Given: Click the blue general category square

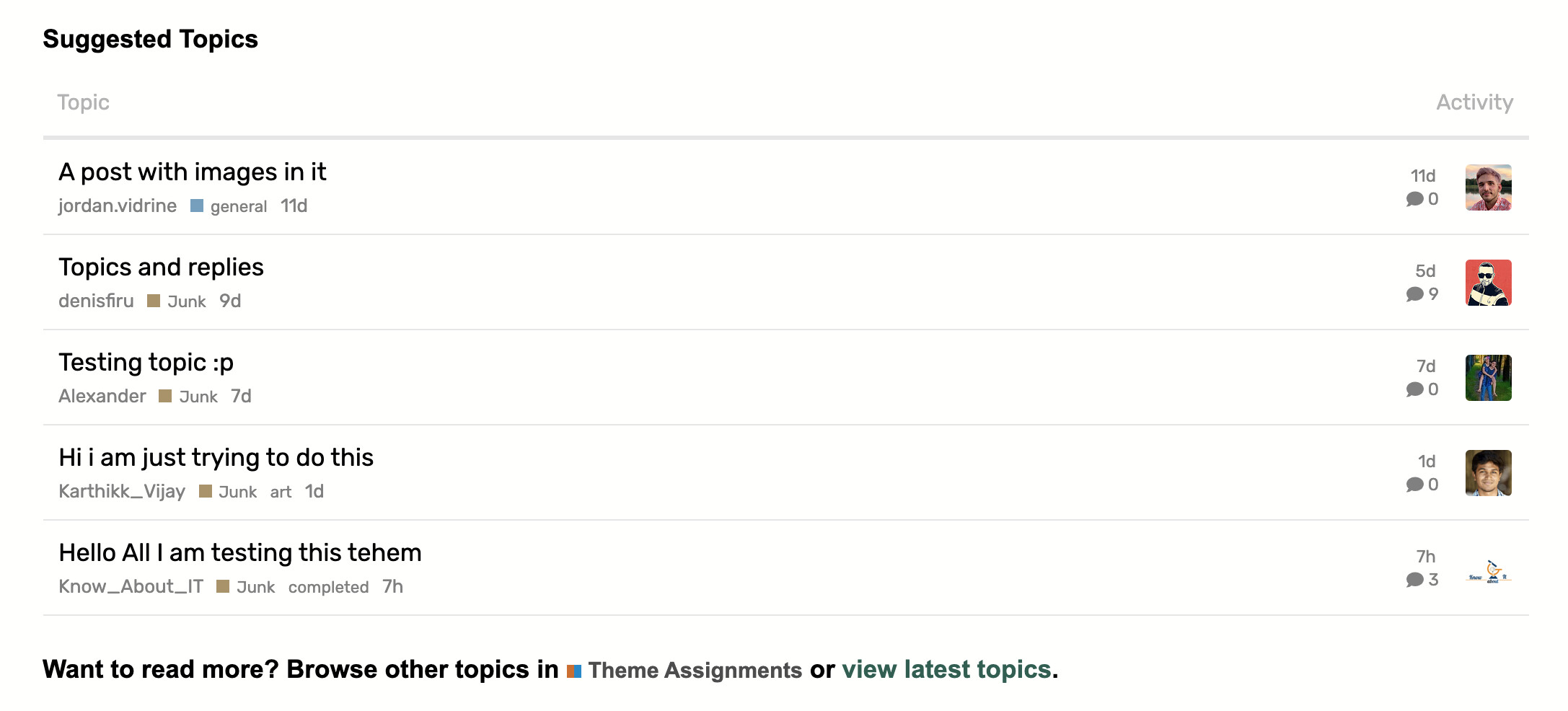Looking at the screenshot, I should 197,206.
